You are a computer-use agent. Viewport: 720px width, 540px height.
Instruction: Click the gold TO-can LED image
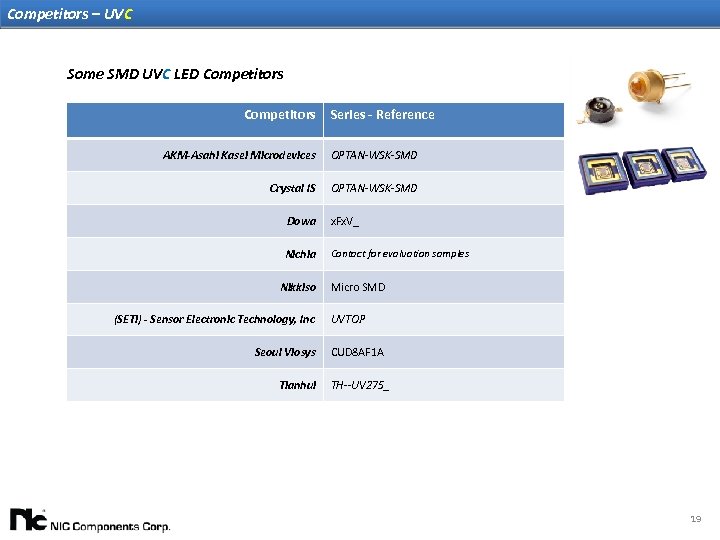coord(657,87)
